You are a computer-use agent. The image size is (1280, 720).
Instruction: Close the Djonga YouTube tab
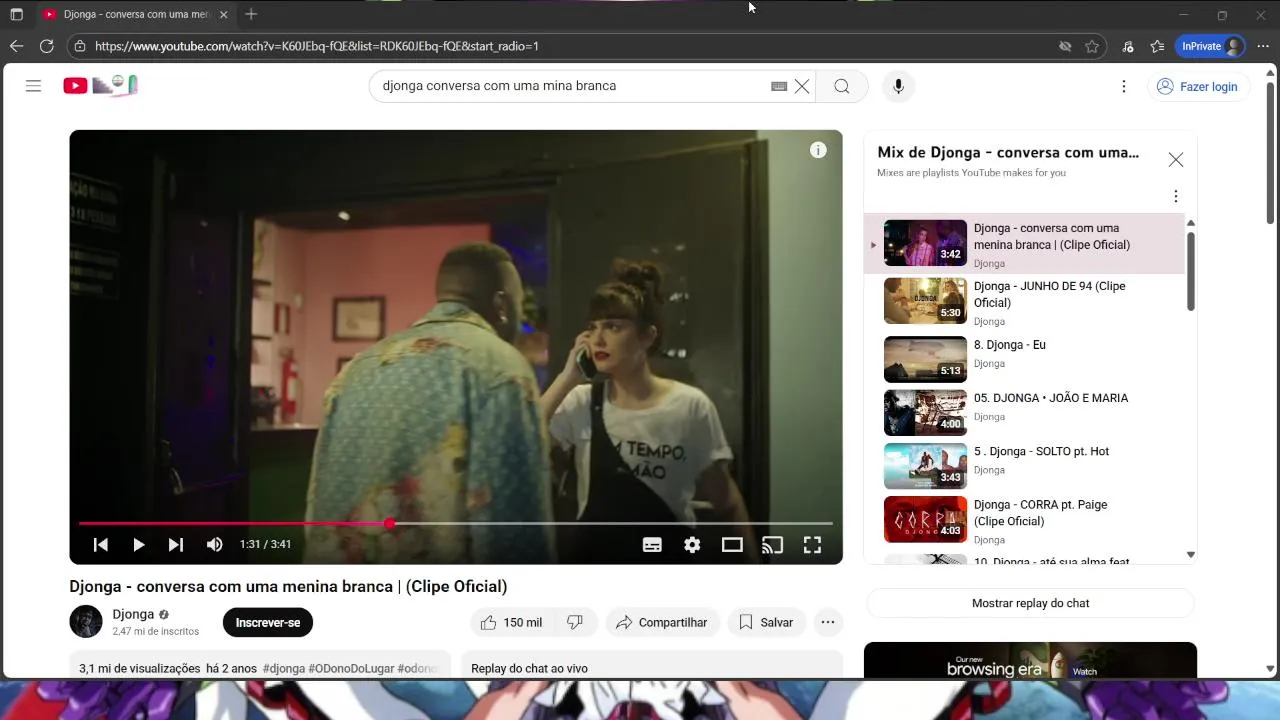[223, 15]
